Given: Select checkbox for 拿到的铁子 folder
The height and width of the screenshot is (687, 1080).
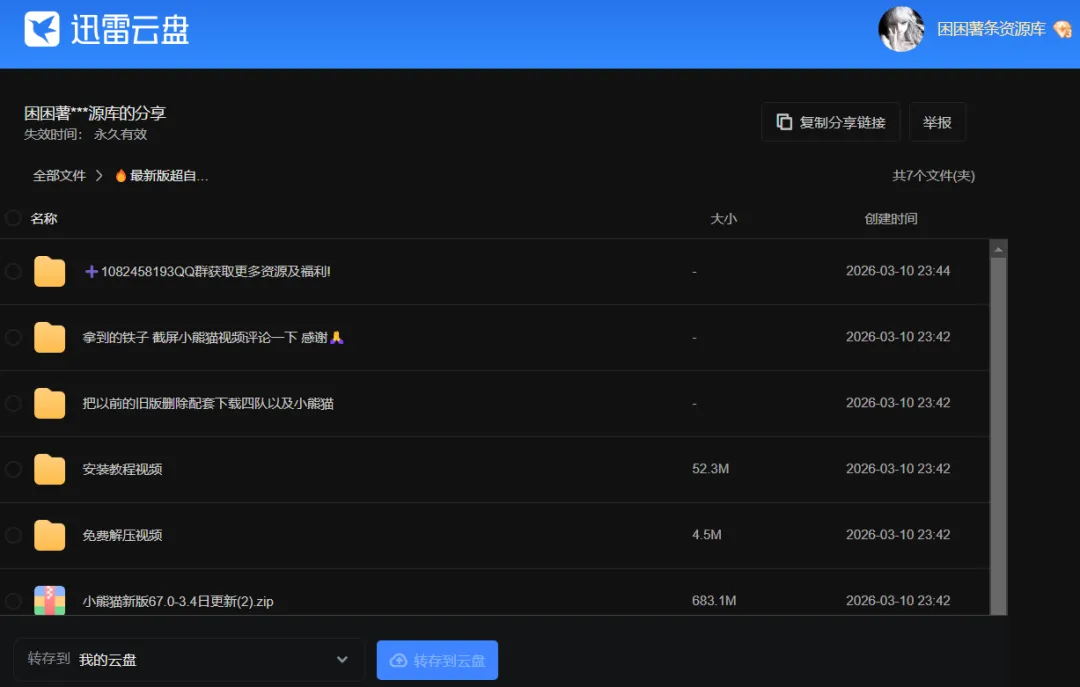Looking at the screenshot, I should coord(13,337).
